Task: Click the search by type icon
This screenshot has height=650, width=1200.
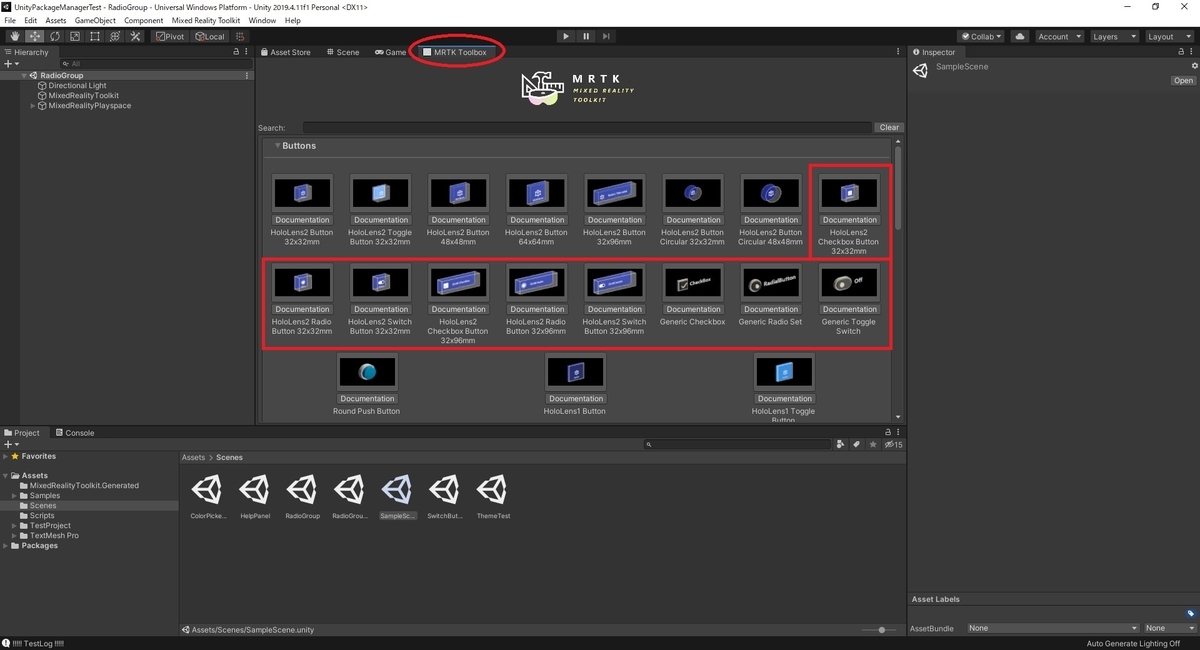Action: (840, 444)
